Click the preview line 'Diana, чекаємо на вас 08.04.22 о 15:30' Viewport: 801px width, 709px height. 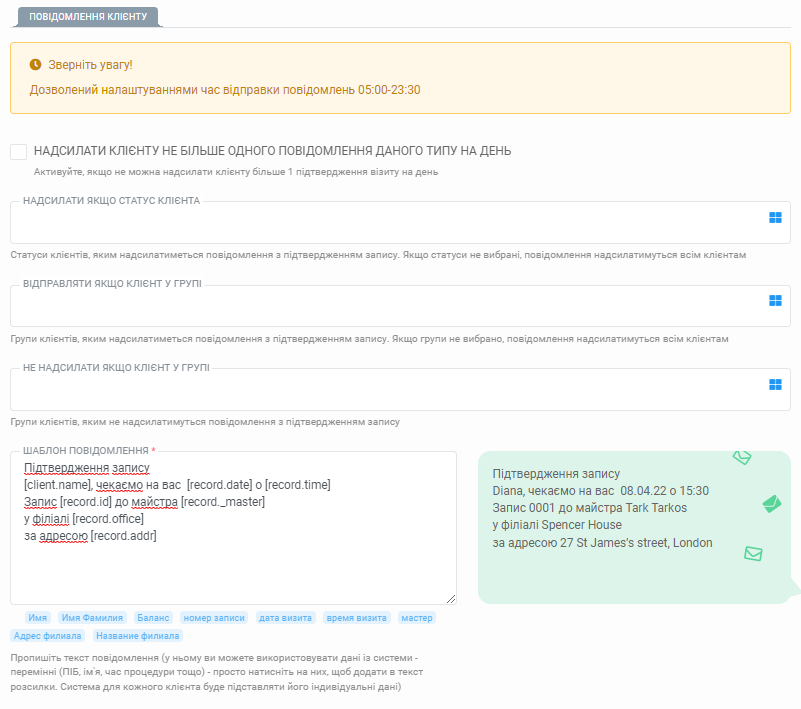point(600,491)
